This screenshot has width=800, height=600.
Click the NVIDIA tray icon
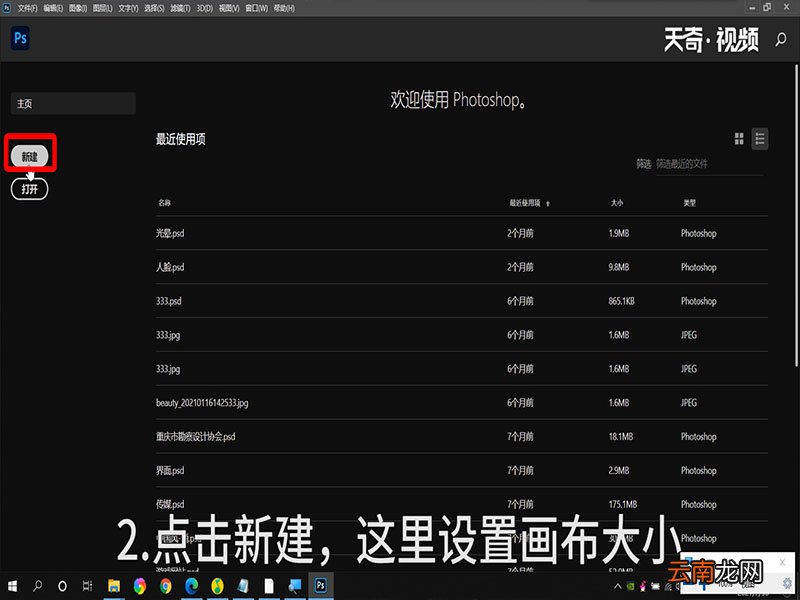click(631, 586)
